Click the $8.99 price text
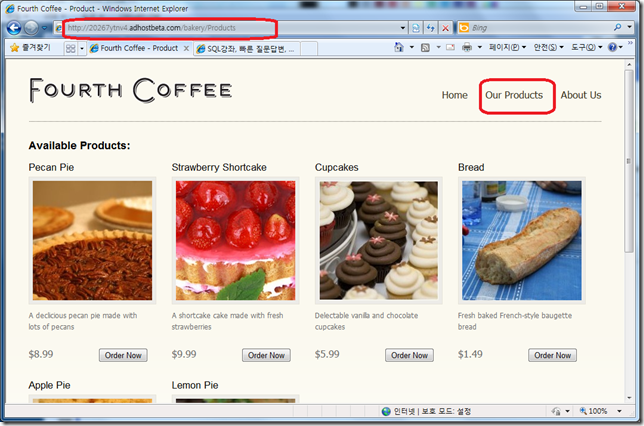Viewport: 644px width, 426px height. click(41, 354)
